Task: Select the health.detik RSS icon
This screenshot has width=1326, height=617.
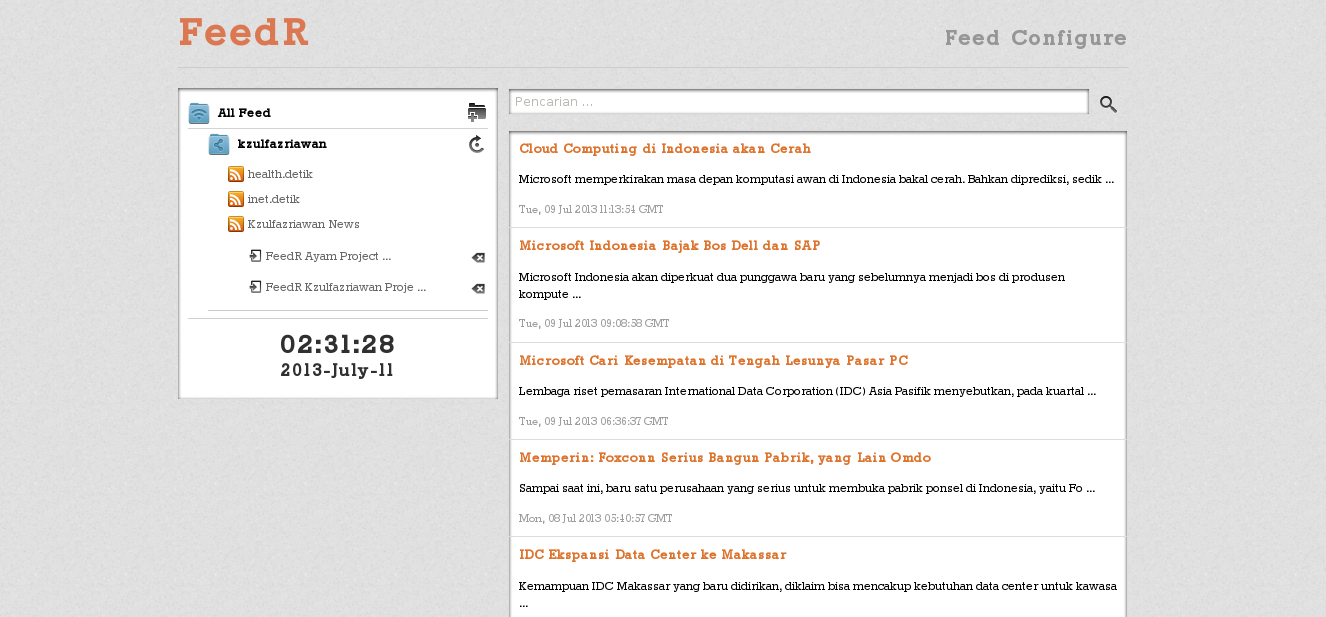Action: pos(235,173)
